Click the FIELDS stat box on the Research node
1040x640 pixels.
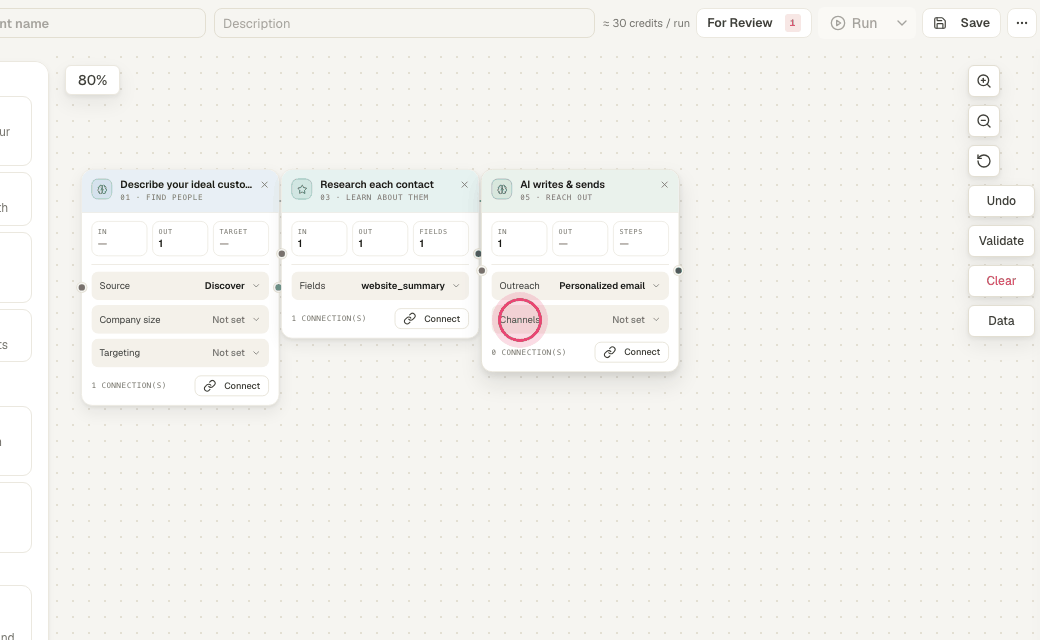coord(441,238)
